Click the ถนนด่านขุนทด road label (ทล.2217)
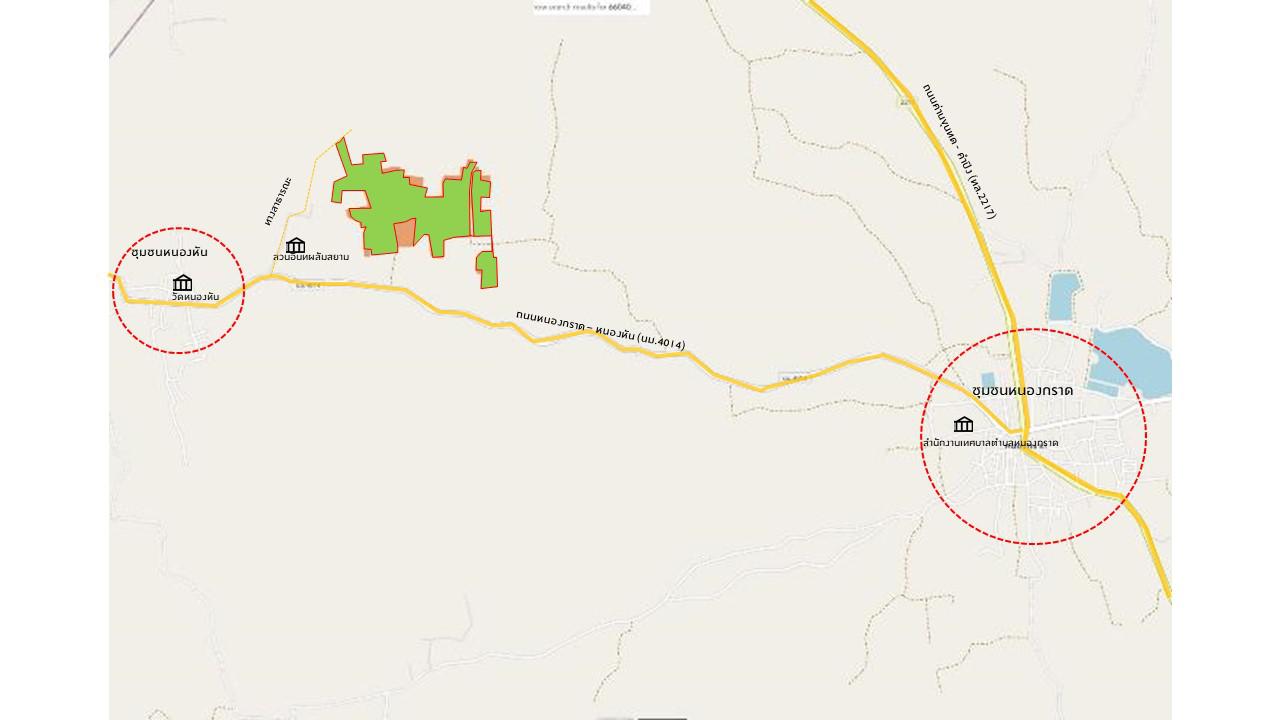 (x=959, y=151)
